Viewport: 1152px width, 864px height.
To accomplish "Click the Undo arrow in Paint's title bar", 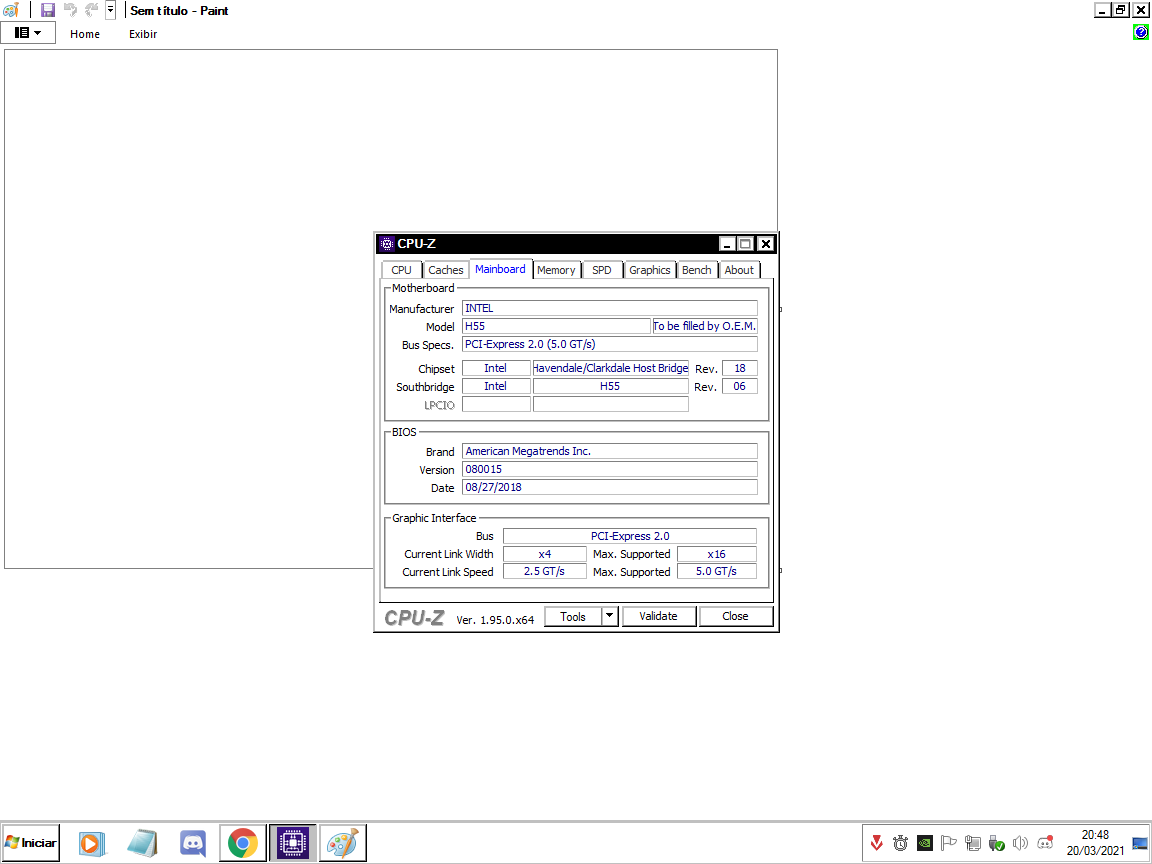I will (x=71, y=10).
